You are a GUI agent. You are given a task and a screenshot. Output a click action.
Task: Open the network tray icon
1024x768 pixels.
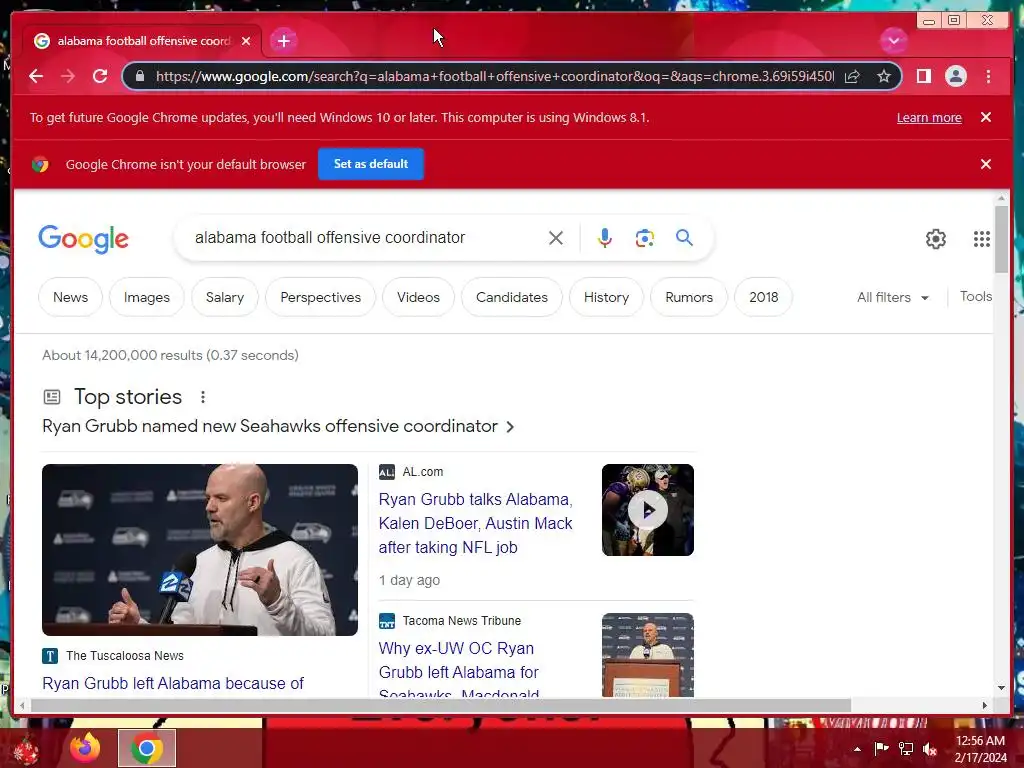(x=906, y=749)
